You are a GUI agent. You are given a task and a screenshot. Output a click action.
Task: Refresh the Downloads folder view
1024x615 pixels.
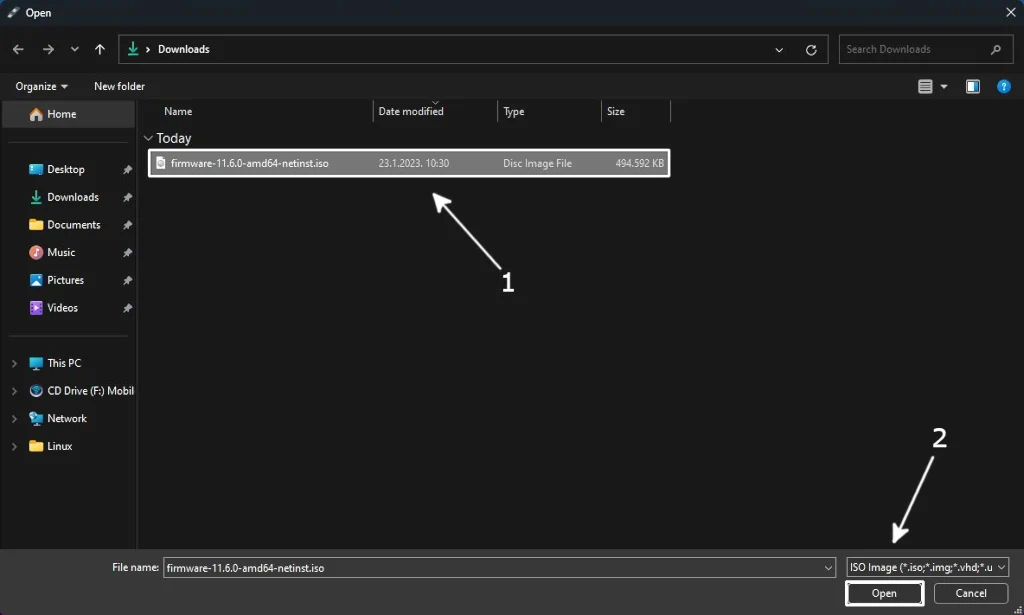[810, 48]
